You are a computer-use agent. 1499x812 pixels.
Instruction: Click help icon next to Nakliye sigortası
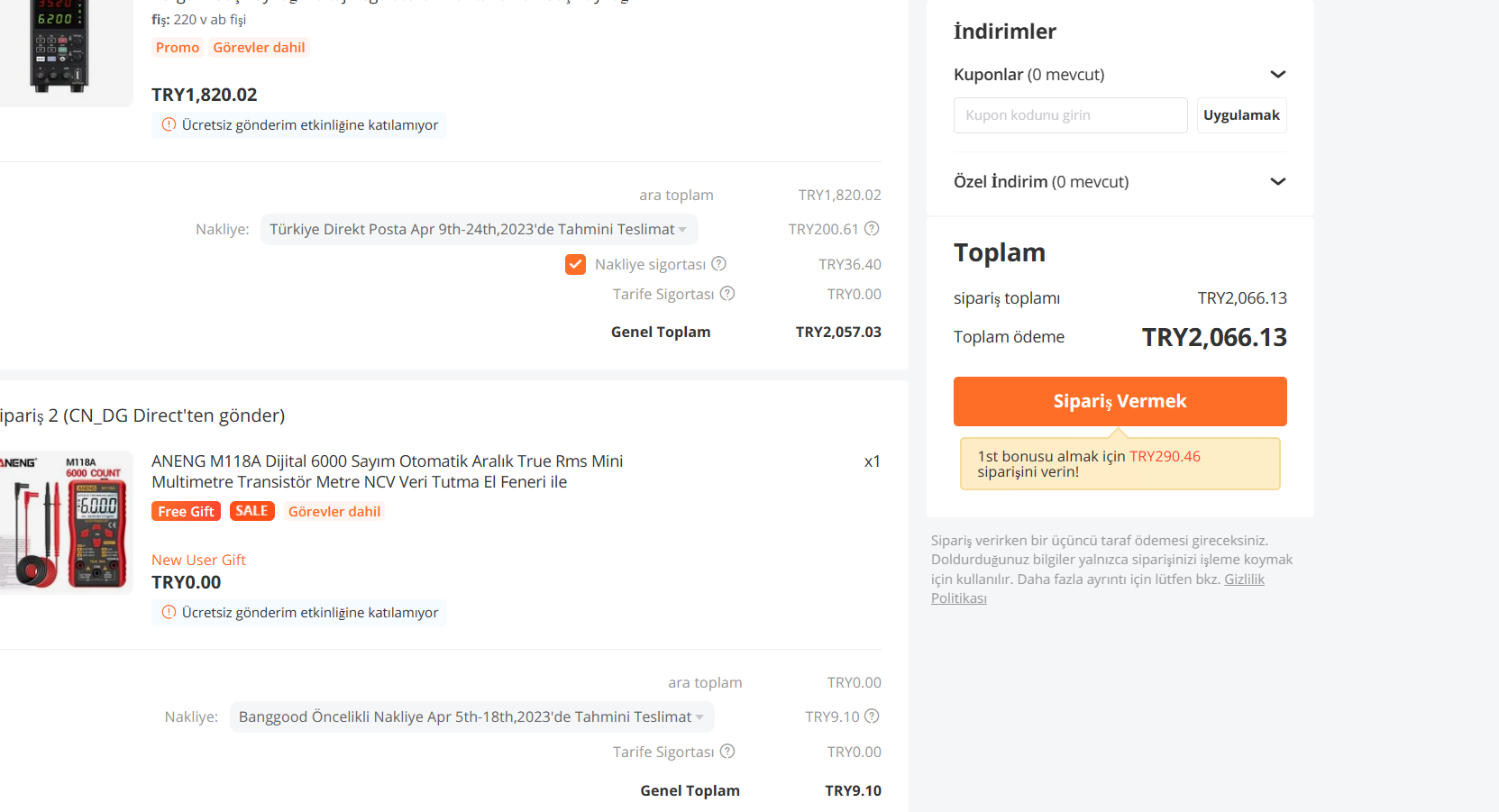click(x=718, y=264)
